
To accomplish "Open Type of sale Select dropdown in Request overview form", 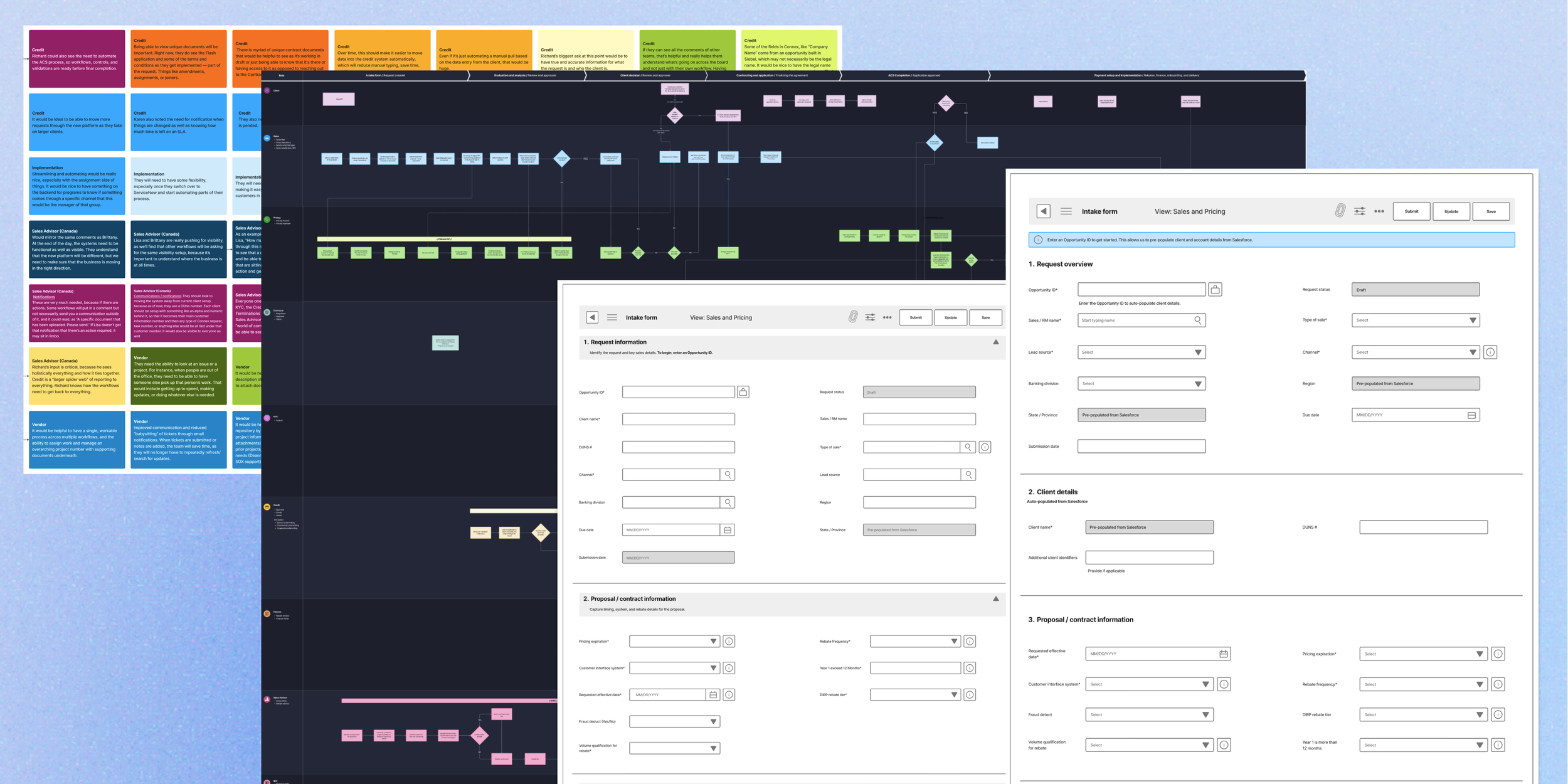I will [x=1416, y=320].
